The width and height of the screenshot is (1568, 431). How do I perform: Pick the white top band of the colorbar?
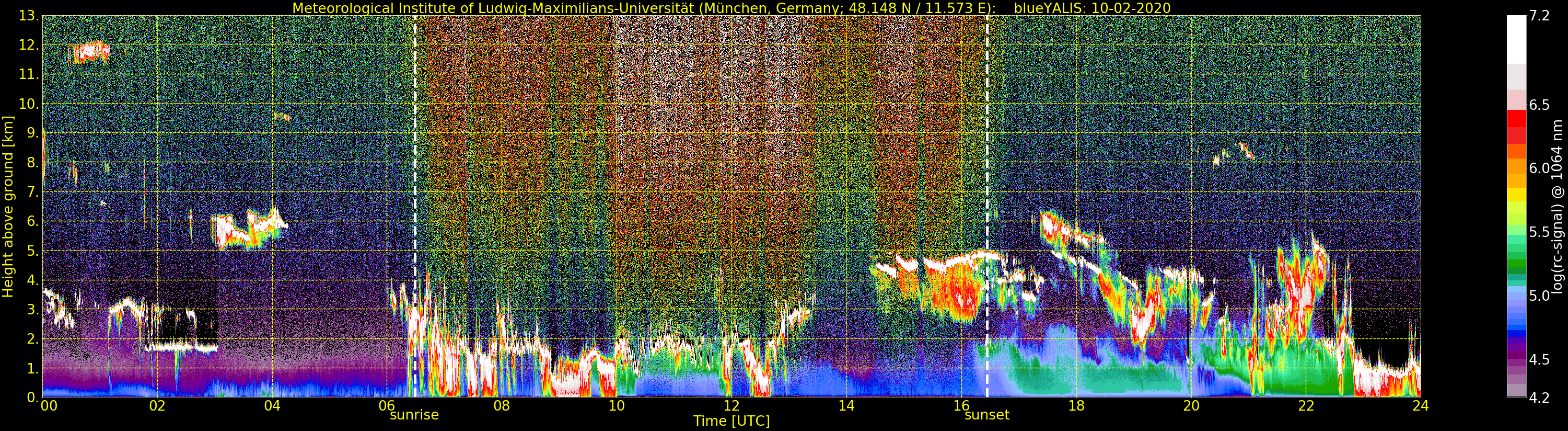pos(1516,40)
